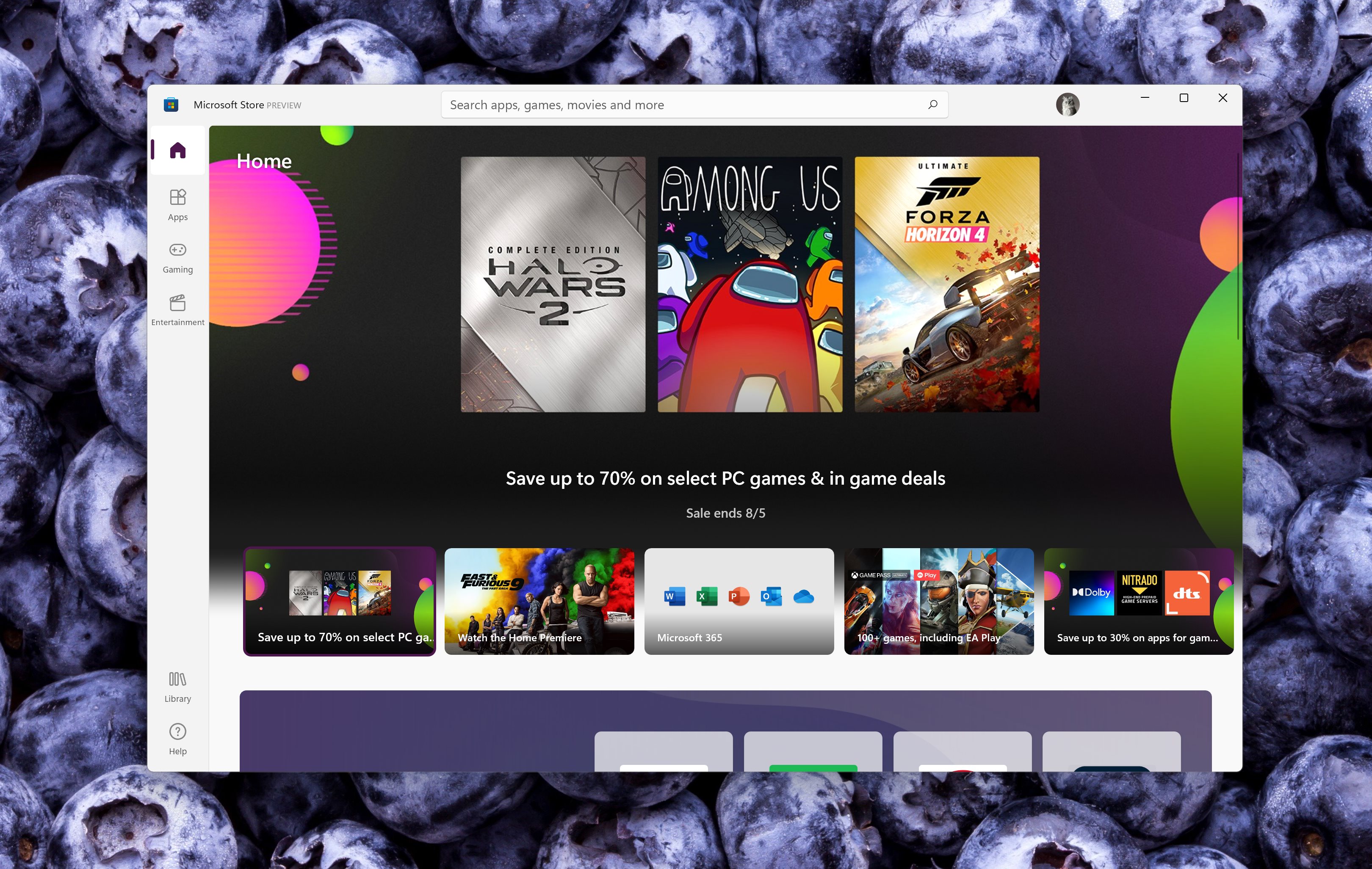The image size is (1372, 869).
Task: Click the dts logo tile
Action: click(x=1187, y=593)
